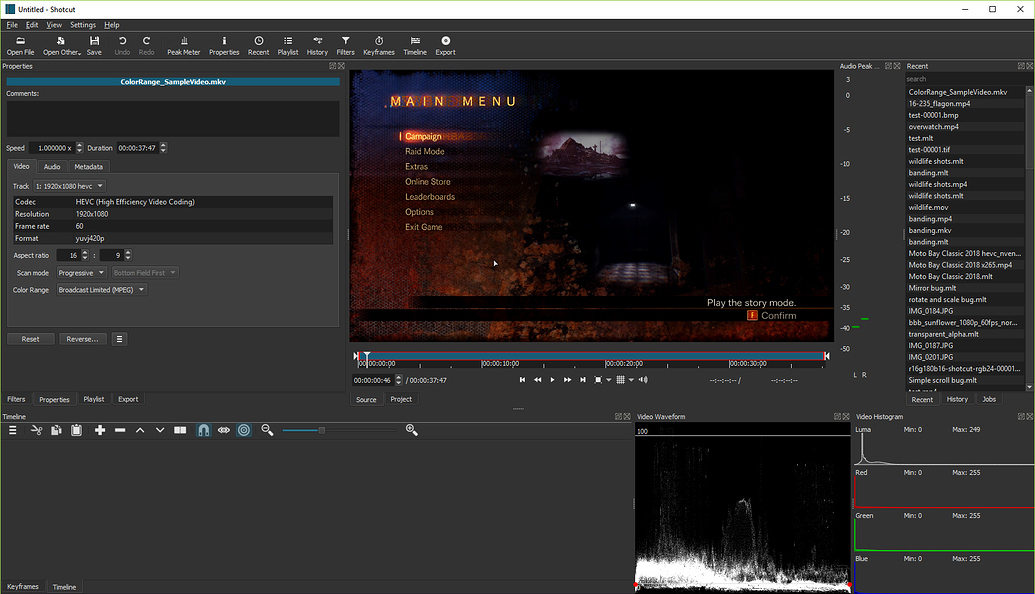1035x594 pixels.
Task: Zoom out the timeline with magnifier minus
Action: click(x=267, y=430)
